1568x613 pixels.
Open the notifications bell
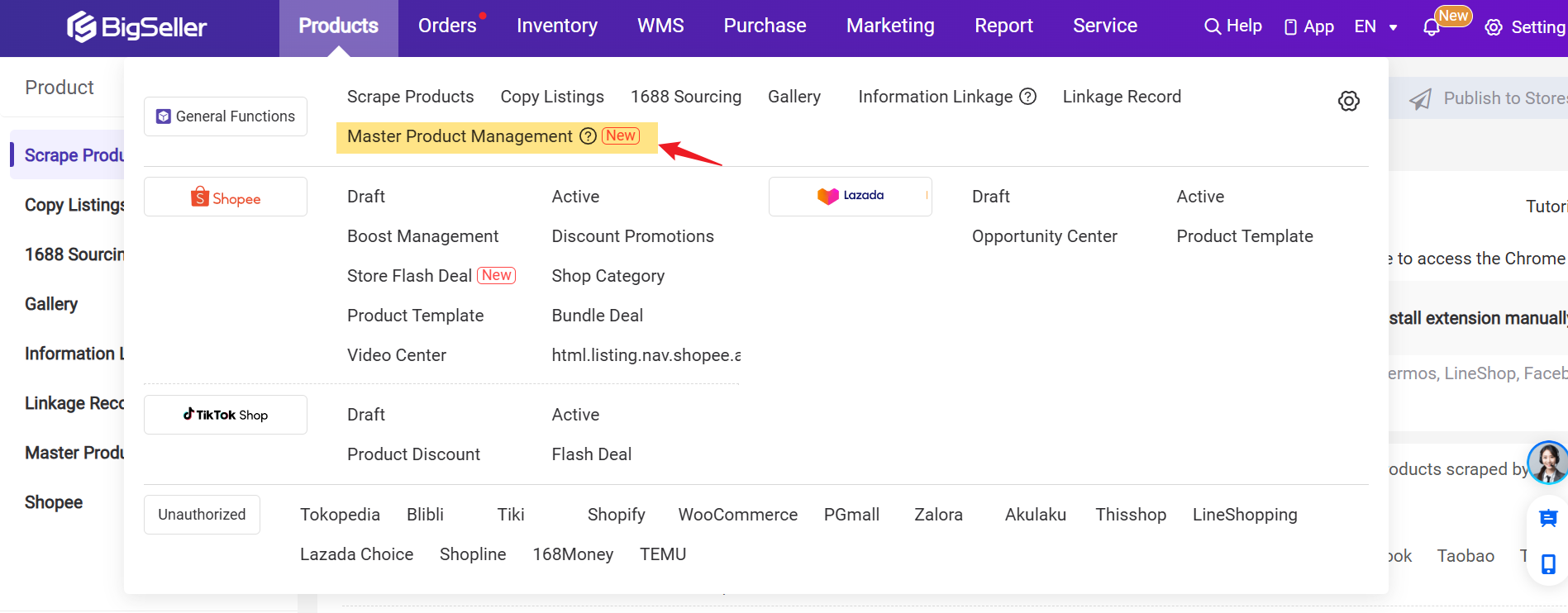click(x=1432, y=27)
